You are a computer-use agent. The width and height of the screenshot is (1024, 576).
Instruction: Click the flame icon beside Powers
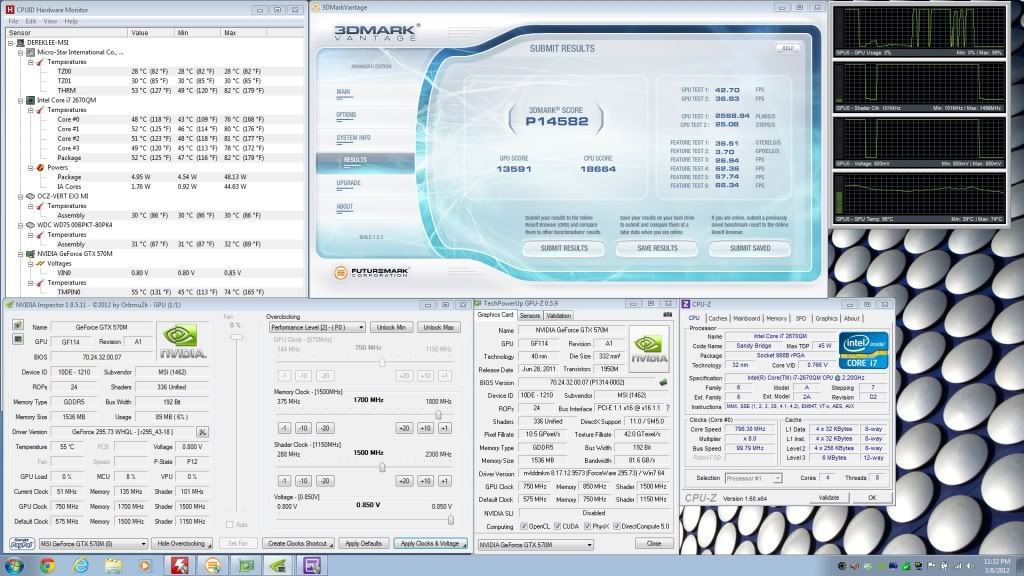point(40,167)
